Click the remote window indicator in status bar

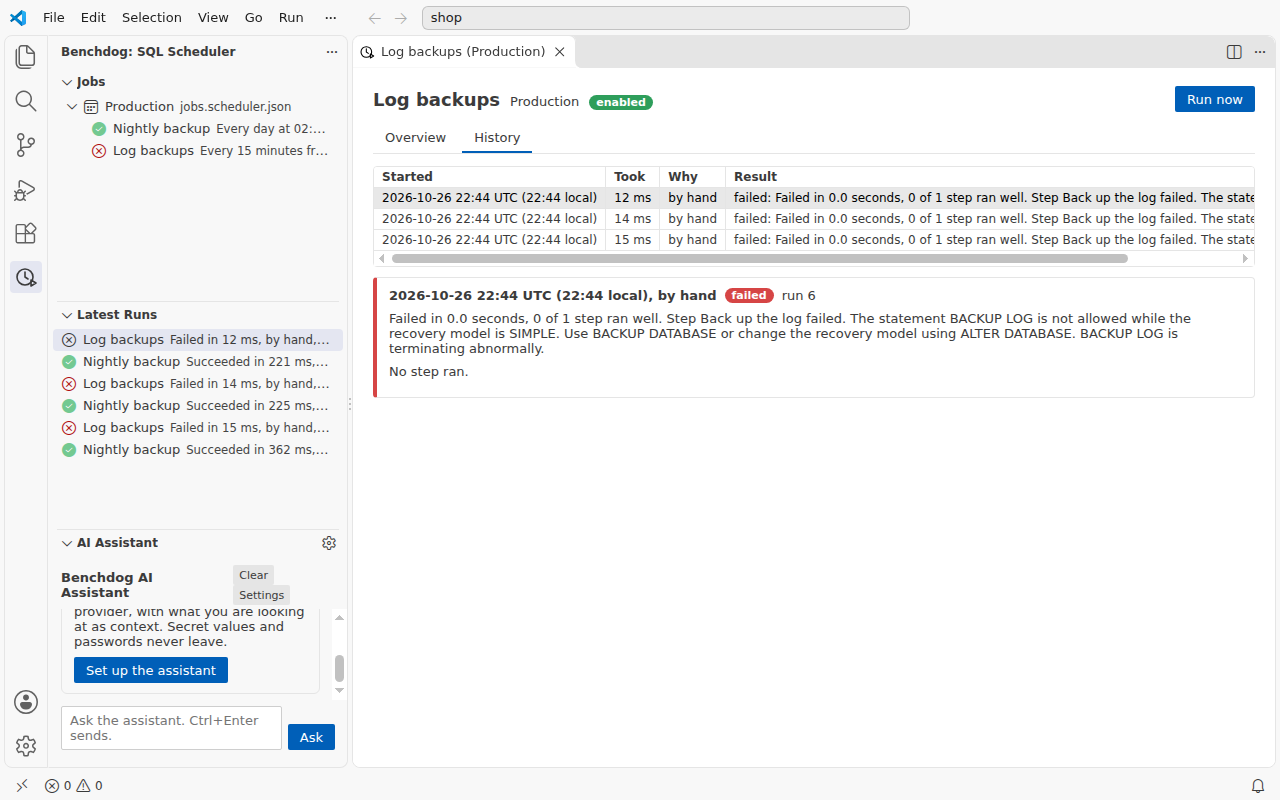22,786
